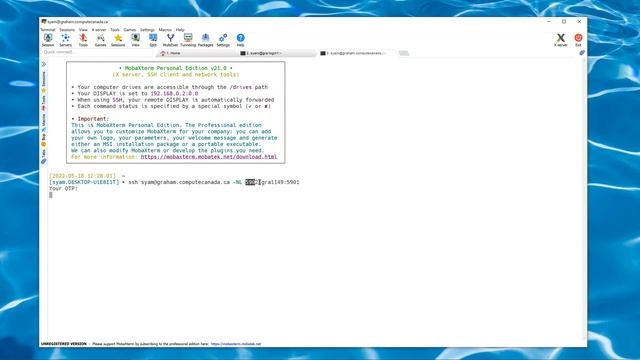Open the Sessions star icon in toolbar
The image size is (640, 360).
118,40
